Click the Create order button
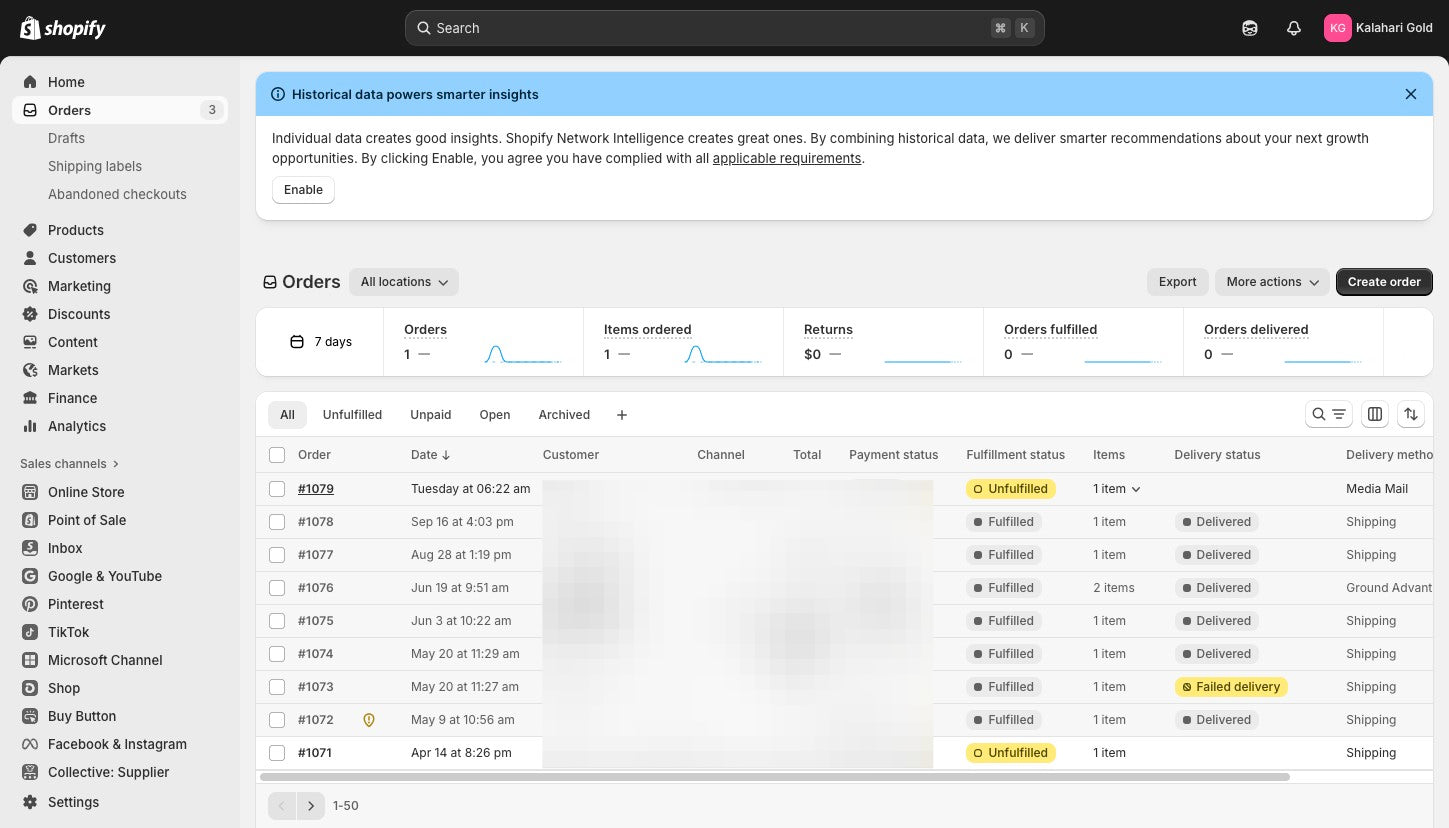Viewport: 1449px width, 828px height. (1384, 282)
